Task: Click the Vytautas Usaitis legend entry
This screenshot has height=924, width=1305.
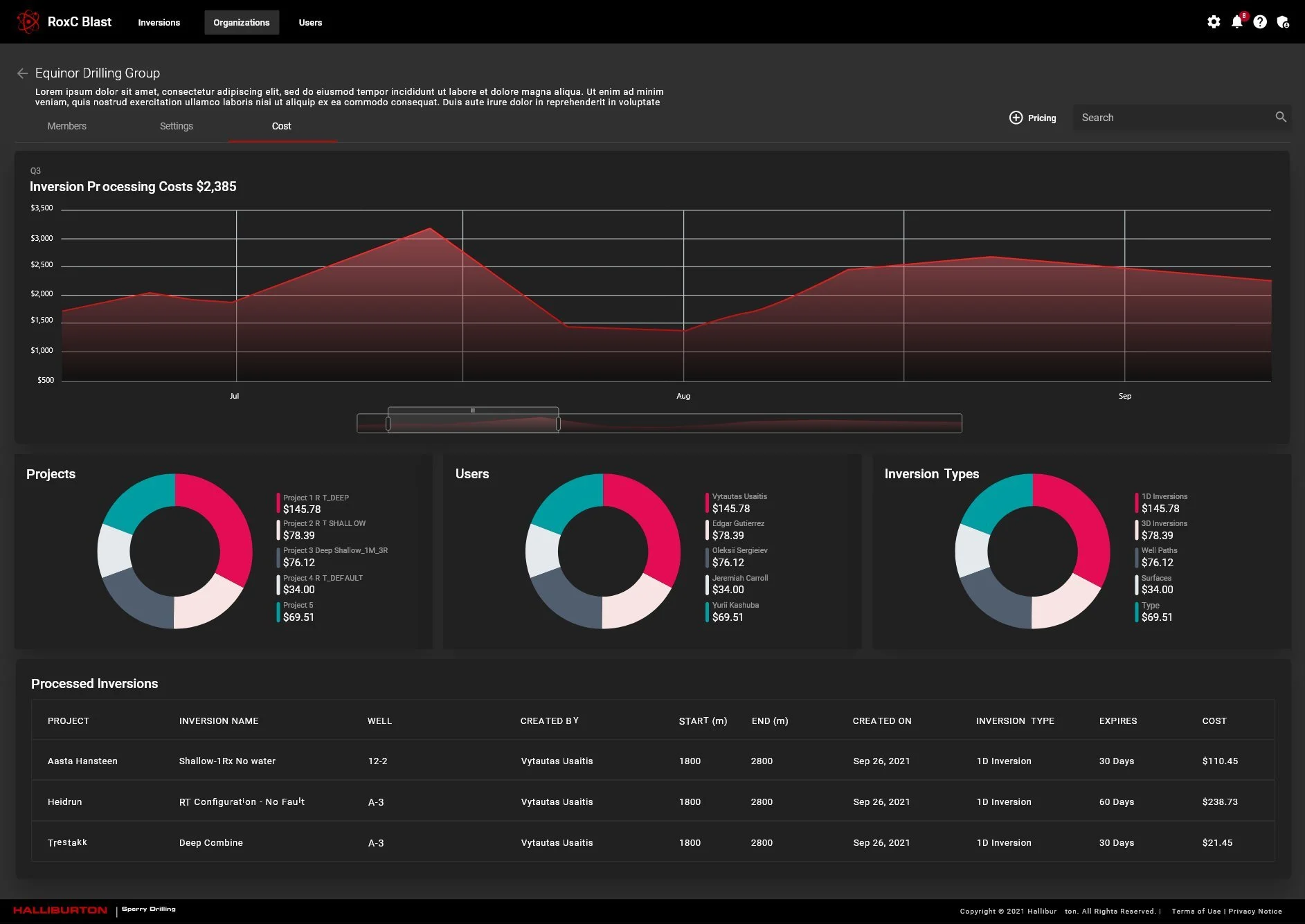Action: point(737,503)
